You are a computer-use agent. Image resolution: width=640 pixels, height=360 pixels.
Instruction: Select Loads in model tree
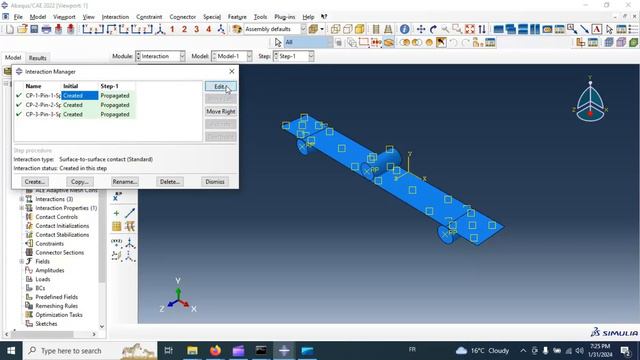tap(42, 279)
